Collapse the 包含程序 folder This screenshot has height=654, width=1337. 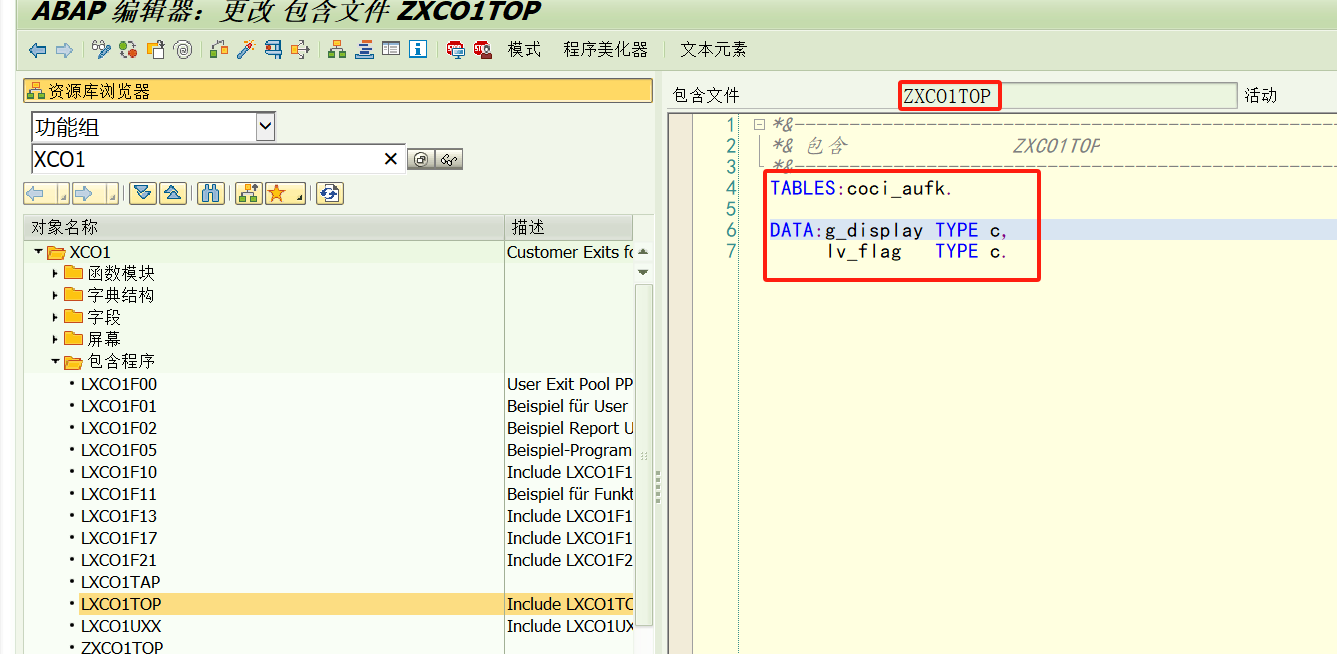[x=55, y=361]
